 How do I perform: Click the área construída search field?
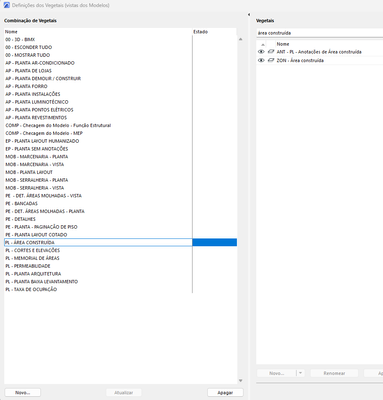pos(319,33)
